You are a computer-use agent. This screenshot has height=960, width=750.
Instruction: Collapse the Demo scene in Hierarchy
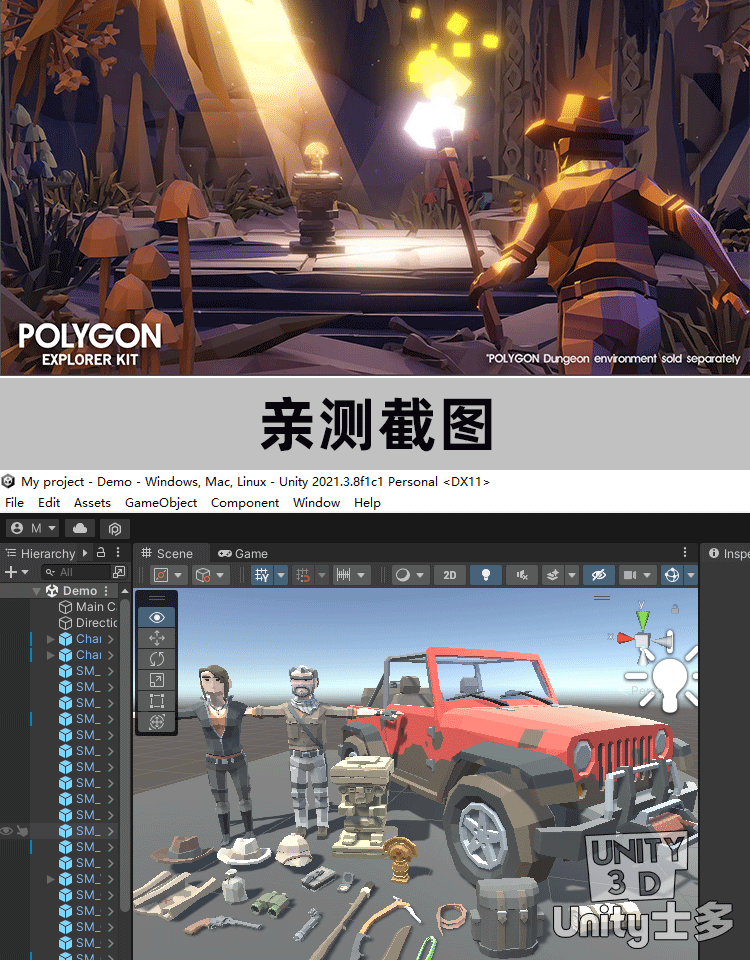coord(37,591)
